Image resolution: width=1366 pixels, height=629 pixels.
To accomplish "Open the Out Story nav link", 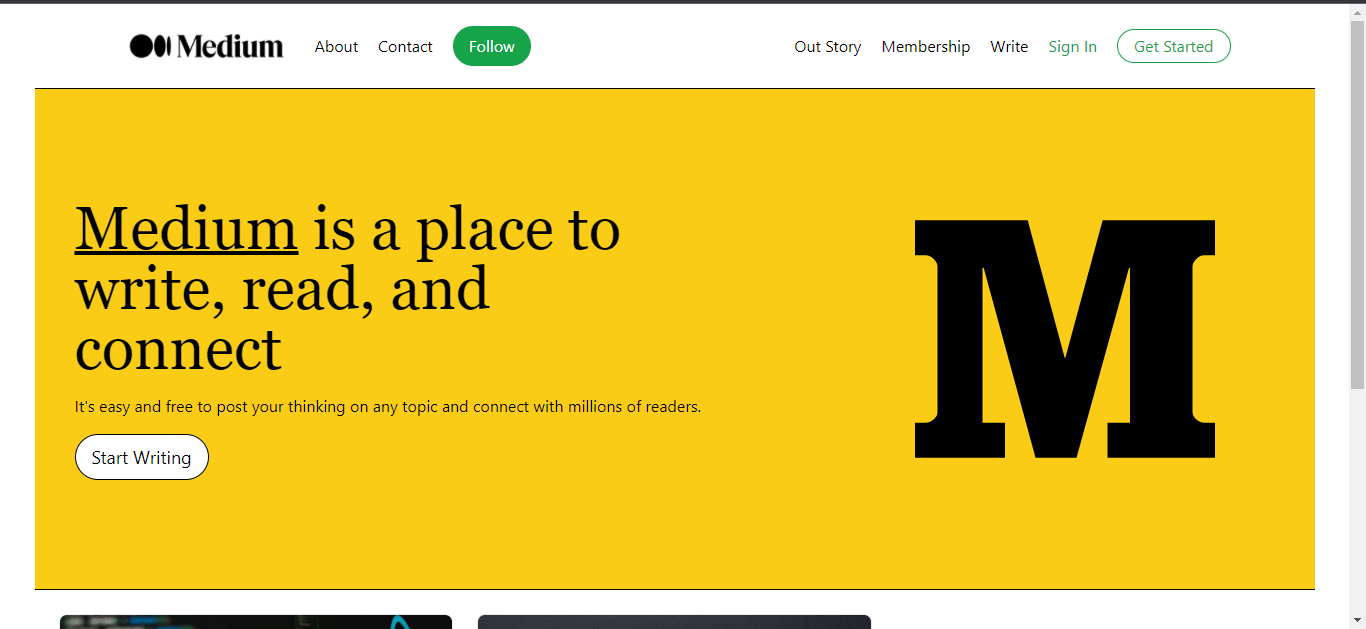I will point(828,46).
